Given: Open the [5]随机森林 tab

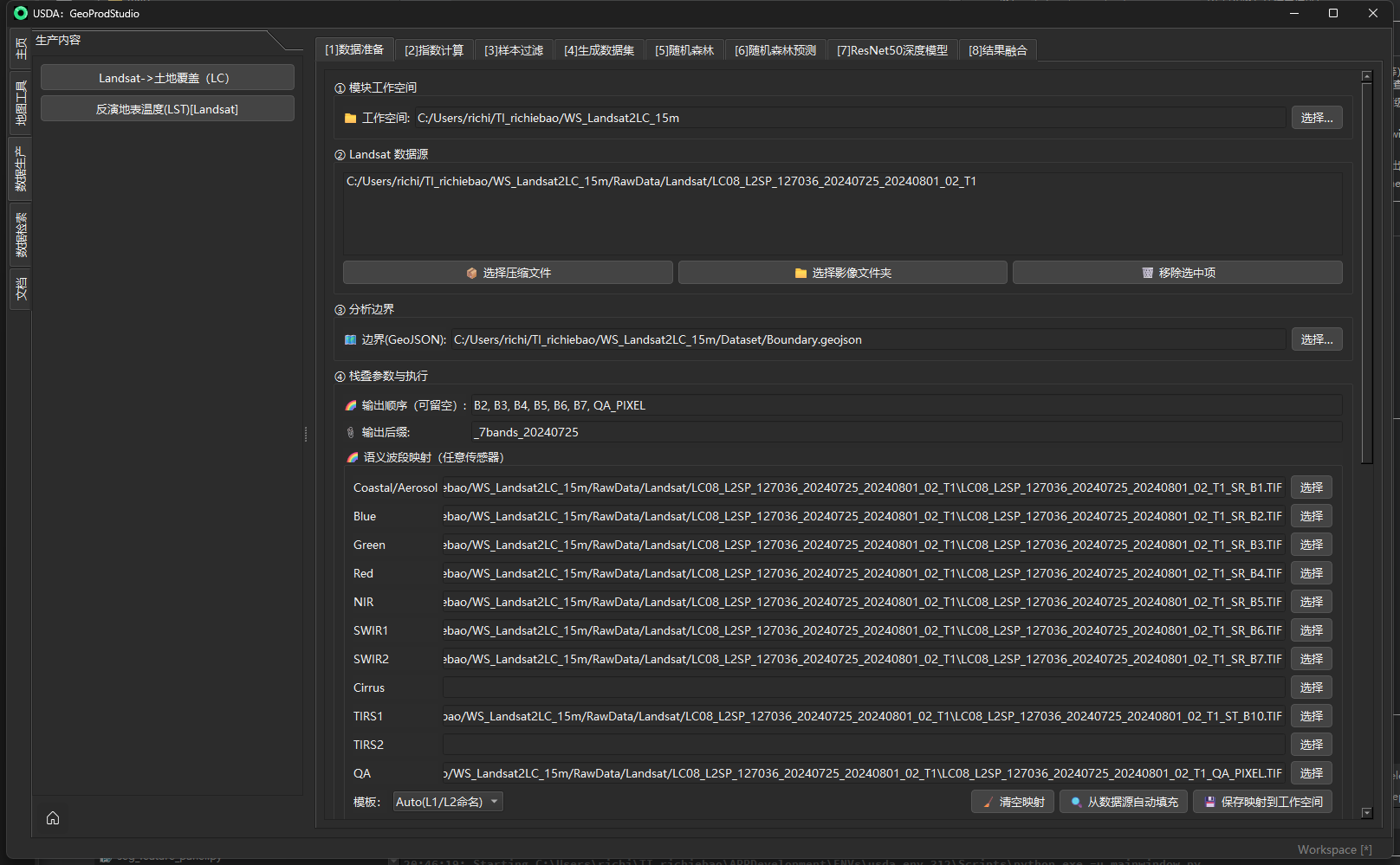Looking at the screenshot, I should click(x=684, y=50).
